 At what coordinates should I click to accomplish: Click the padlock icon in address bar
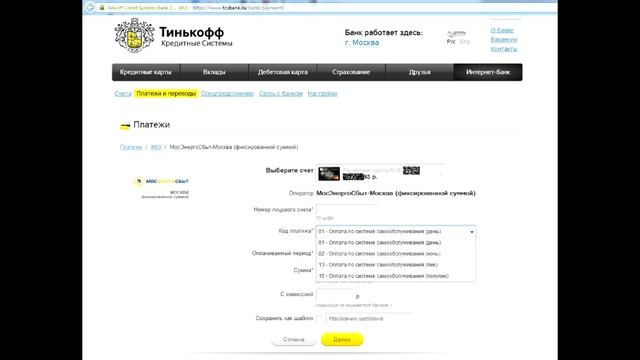pyautogui.click(x=102, y=8)
